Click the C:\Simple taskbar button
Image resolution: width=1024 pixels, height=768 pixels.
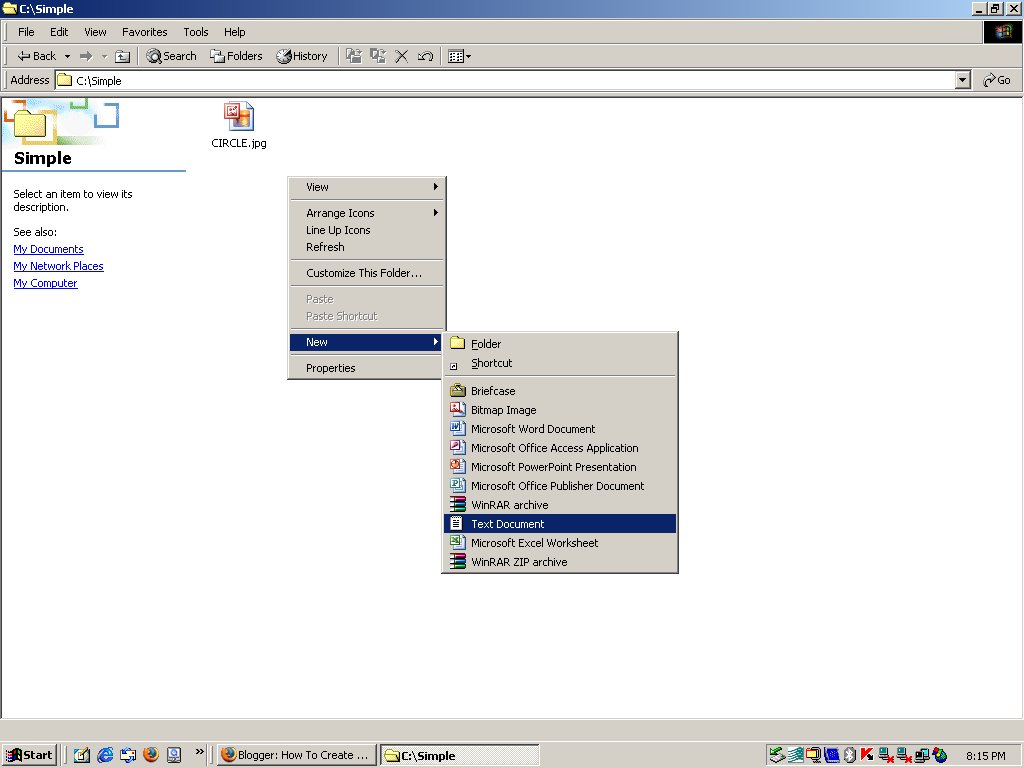pos(460,755)
